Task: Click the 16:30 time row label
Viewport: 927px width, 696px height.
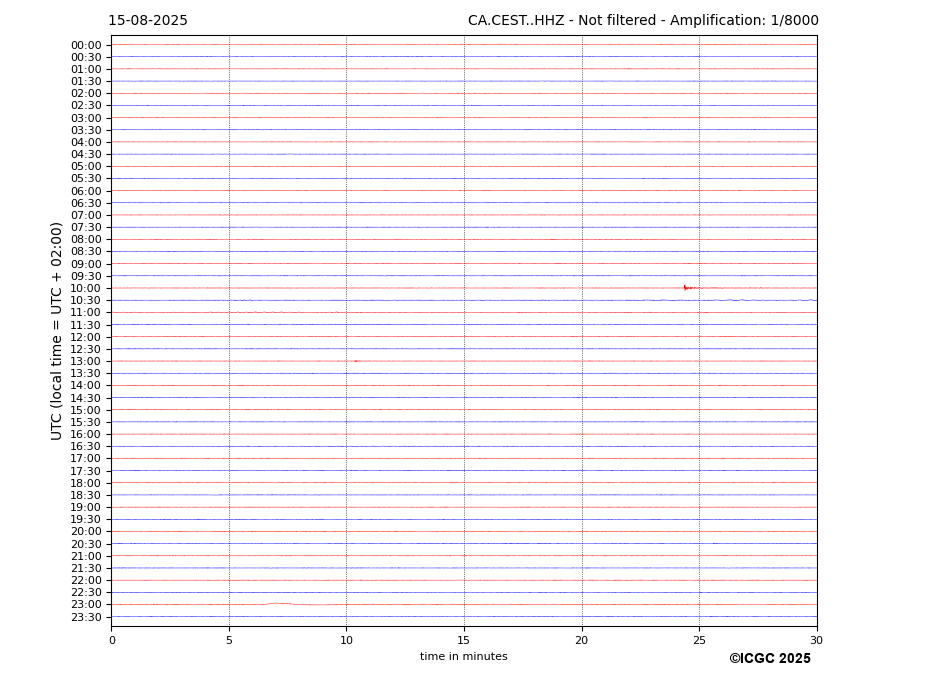Action: [86, 446]
